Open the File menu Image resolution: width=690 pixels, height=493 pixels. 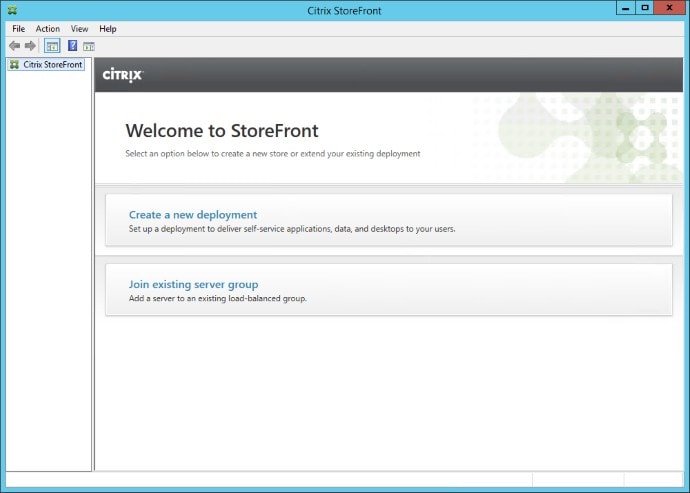(x=18, y=29)
